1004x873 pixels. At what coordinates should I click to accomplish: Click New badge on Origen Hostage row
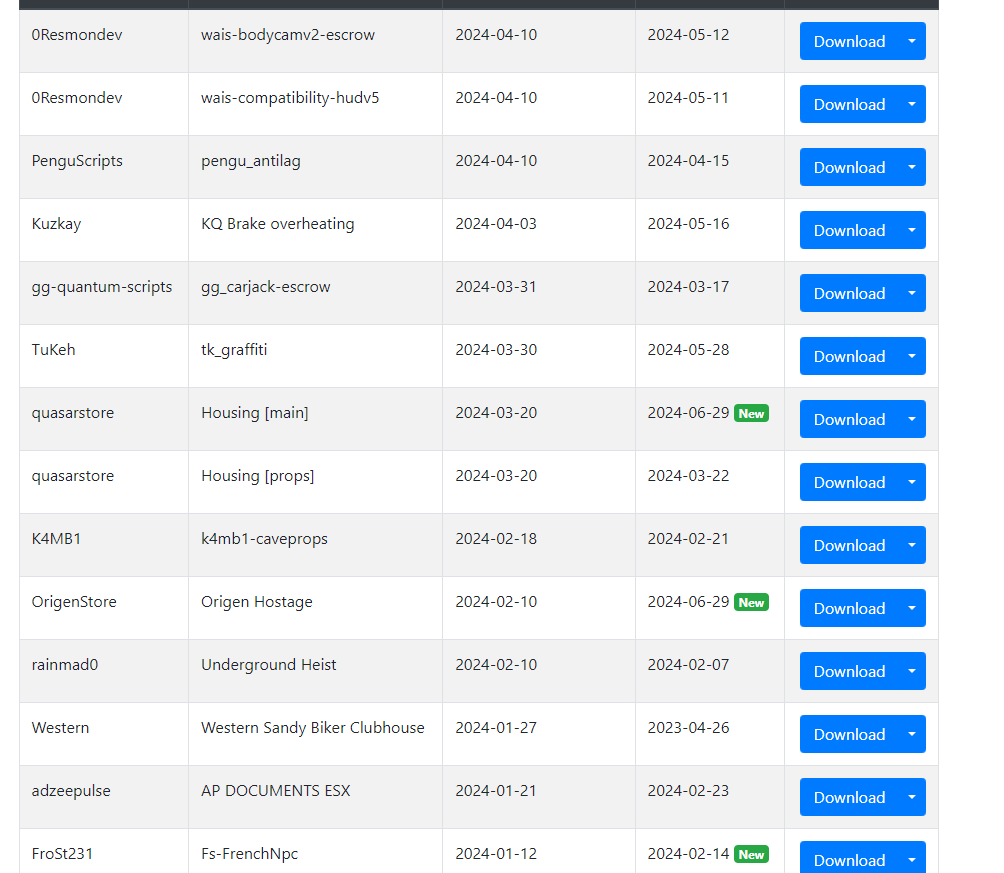(751, 603)
